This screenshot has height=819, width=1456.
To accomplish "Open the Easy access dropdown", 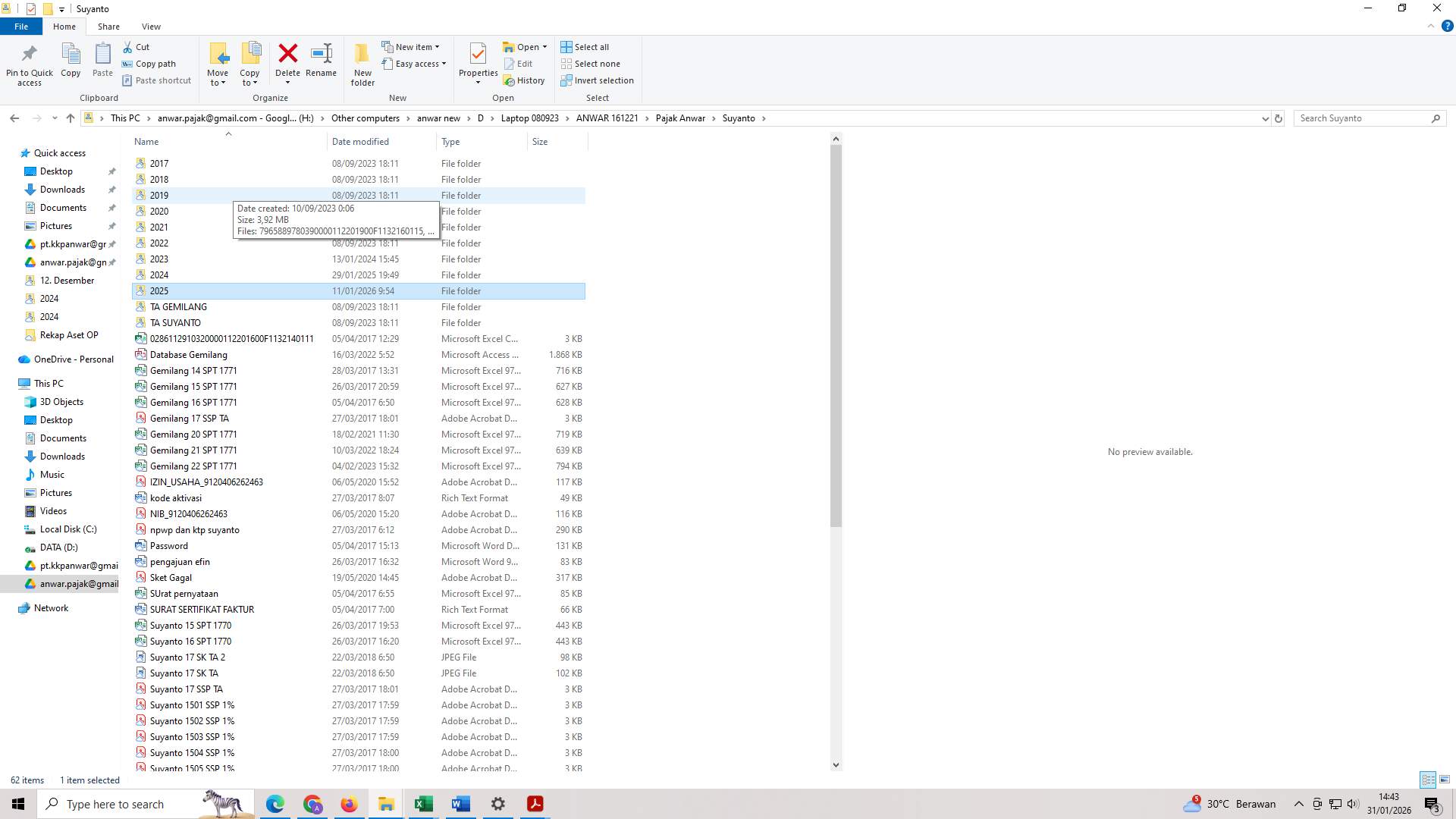I will (x=415, y=64).
